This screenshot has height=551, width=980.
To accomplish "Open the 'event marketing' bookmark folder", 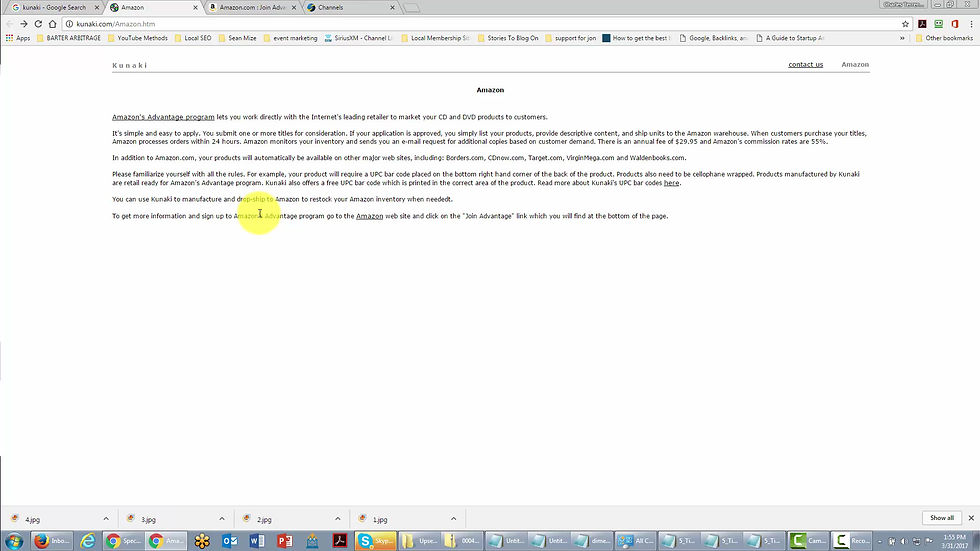I will click(290, 38).
